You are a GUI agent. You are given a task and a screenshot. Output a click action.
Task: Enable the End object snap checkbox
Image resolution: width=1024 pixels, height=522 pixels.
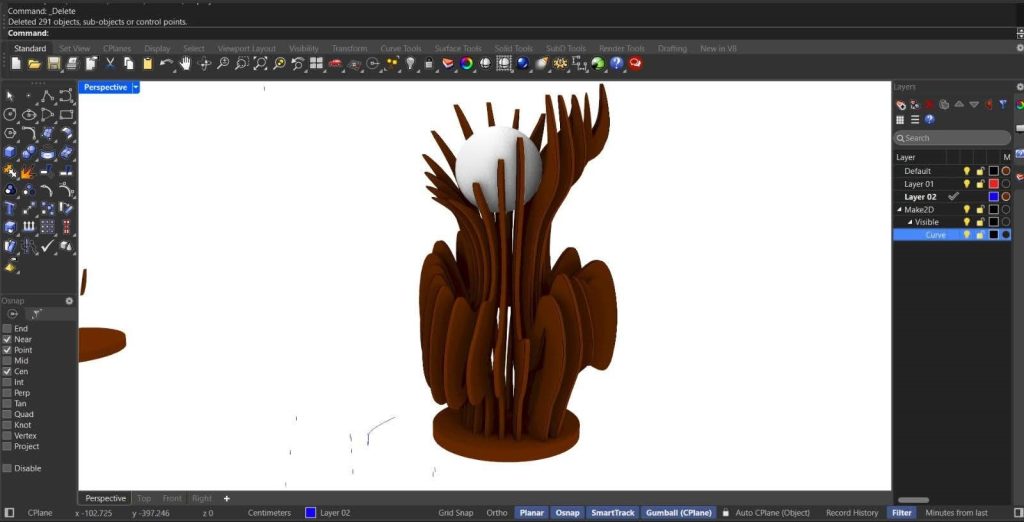pyautogui.click(x=8, y=329)
